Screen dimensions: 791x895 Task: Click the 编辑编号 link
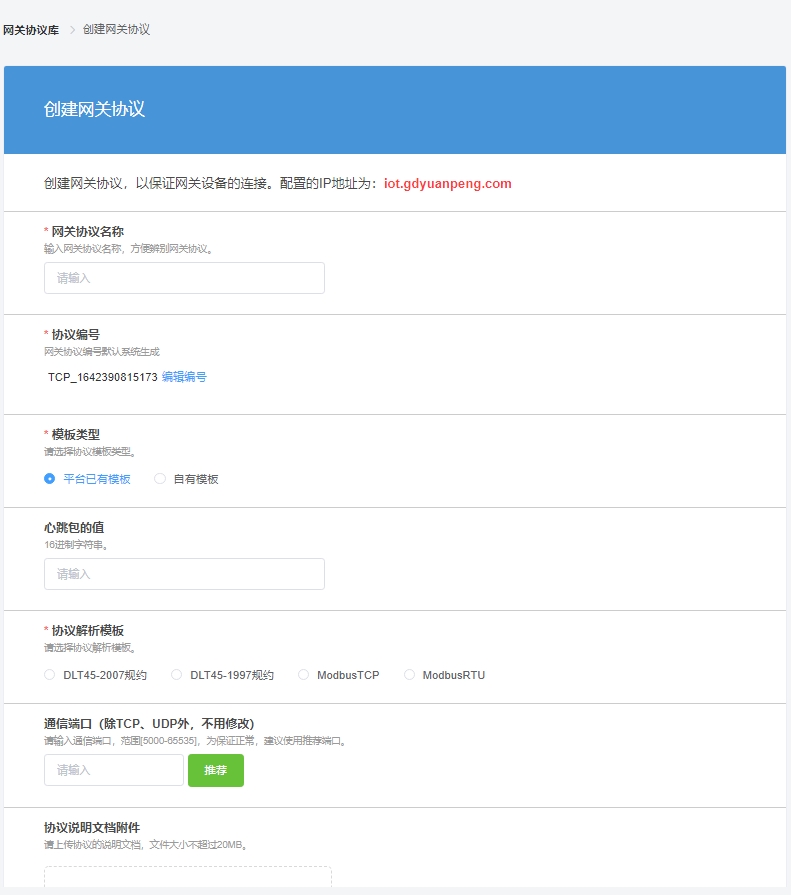pos(184,377)
